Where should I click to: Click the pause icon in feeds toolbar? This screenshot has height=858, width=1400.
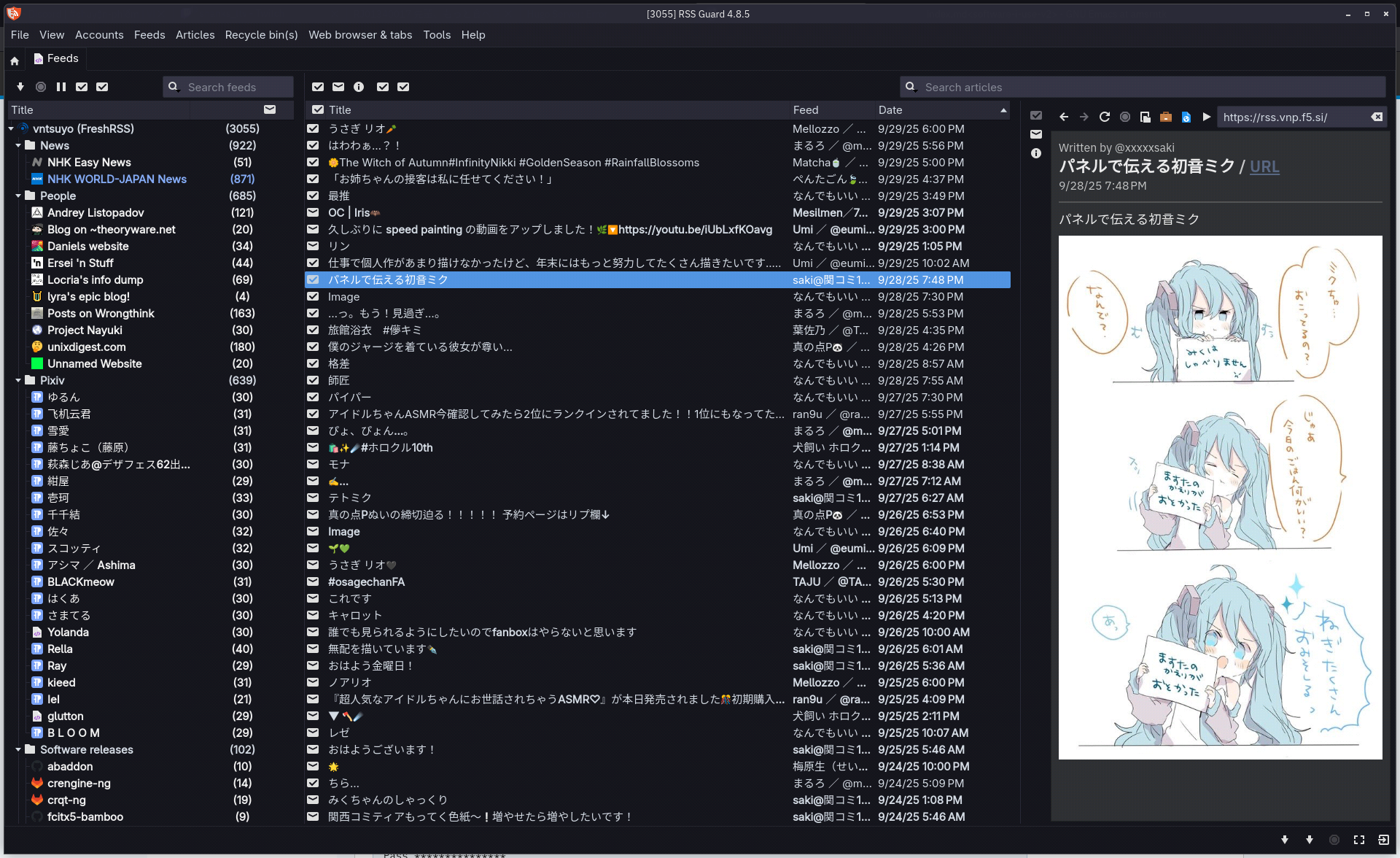pyautogui.click(x=61, y=87)
